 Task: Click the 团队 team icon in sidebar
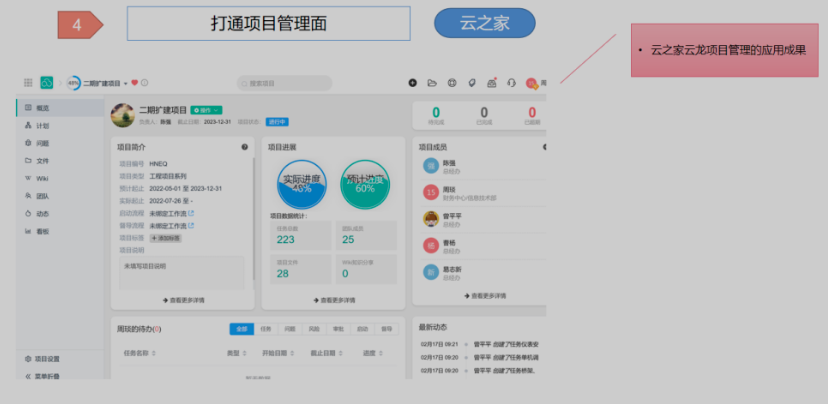(28, 196)
